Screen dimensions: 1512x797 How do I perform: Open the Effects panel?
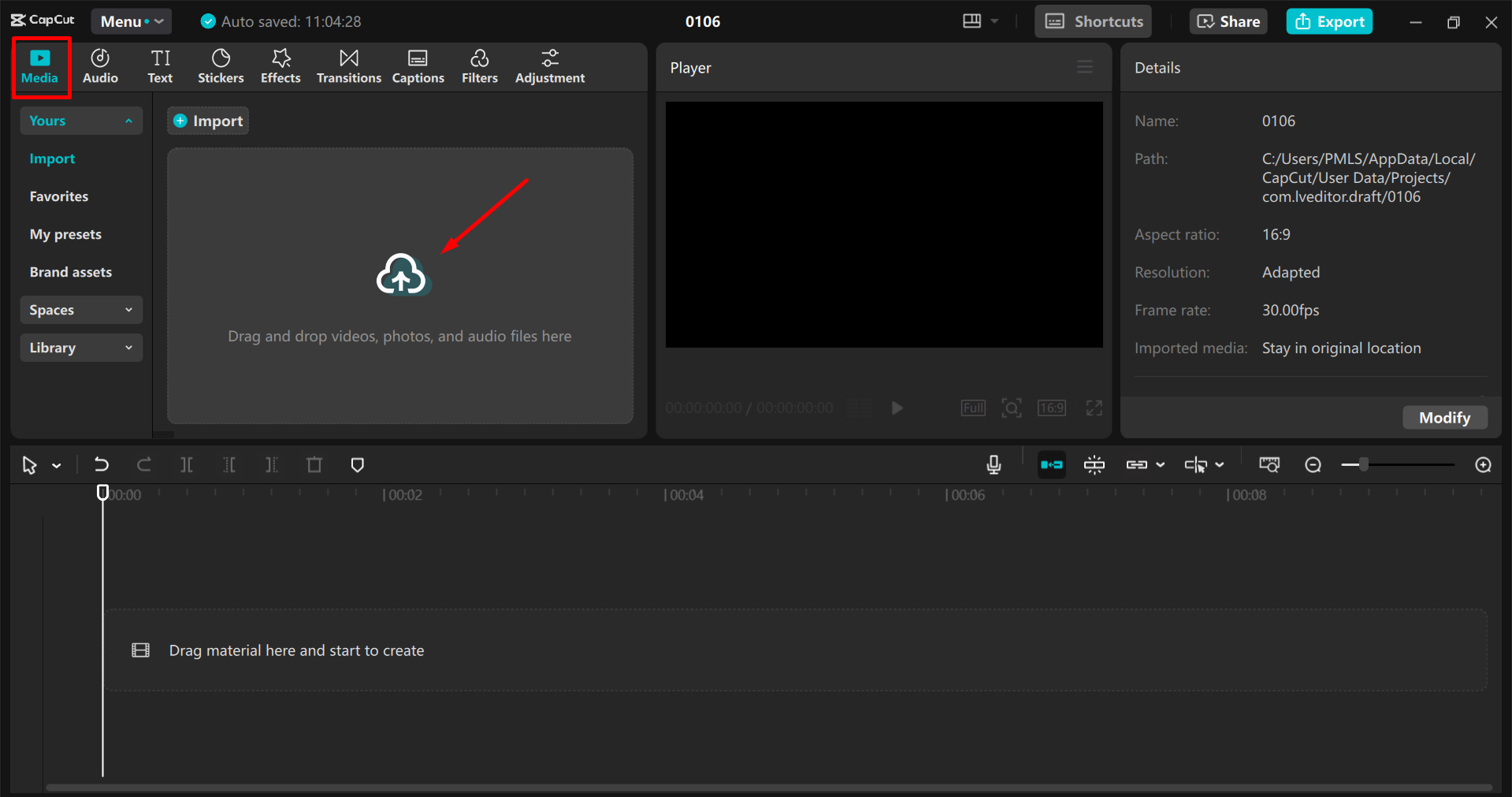point(280,66)
